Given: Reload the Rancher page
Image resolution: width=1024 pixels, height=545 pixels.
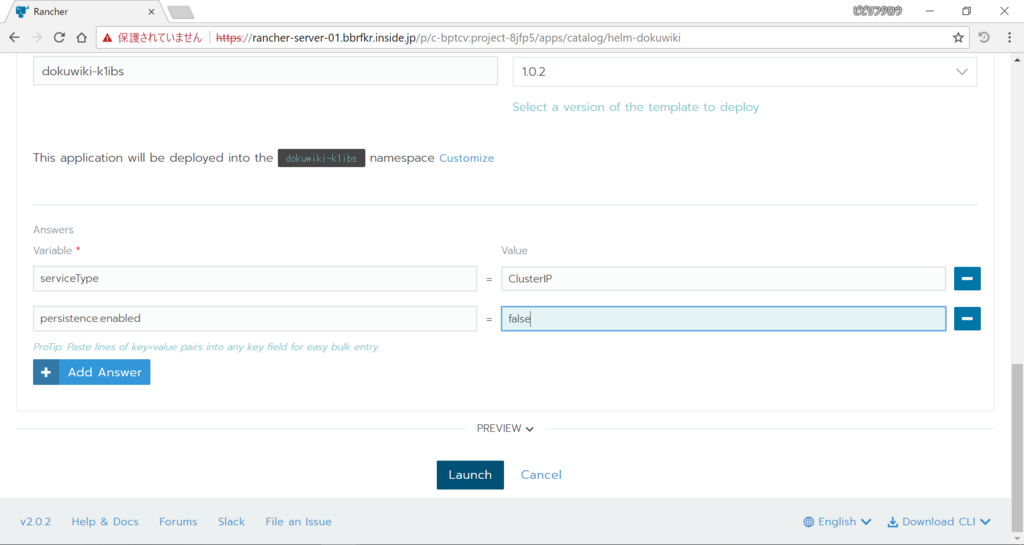Looking at the screenshot, I should click(59, 38).
